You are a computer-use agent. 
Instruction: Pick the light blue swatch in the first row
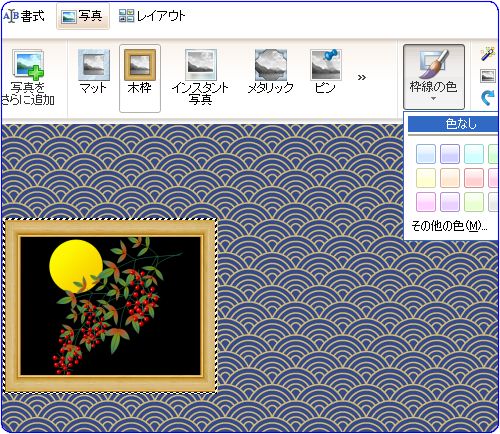click(426, 154)
